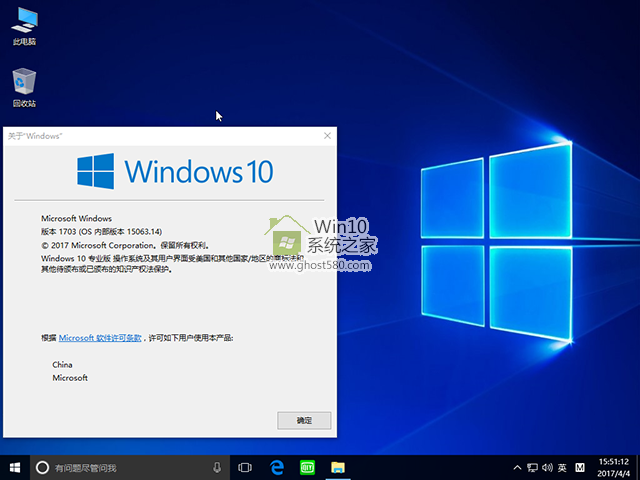Open Task View from the taskbar
The image size is (640, 480).
[x=246, y=467]
